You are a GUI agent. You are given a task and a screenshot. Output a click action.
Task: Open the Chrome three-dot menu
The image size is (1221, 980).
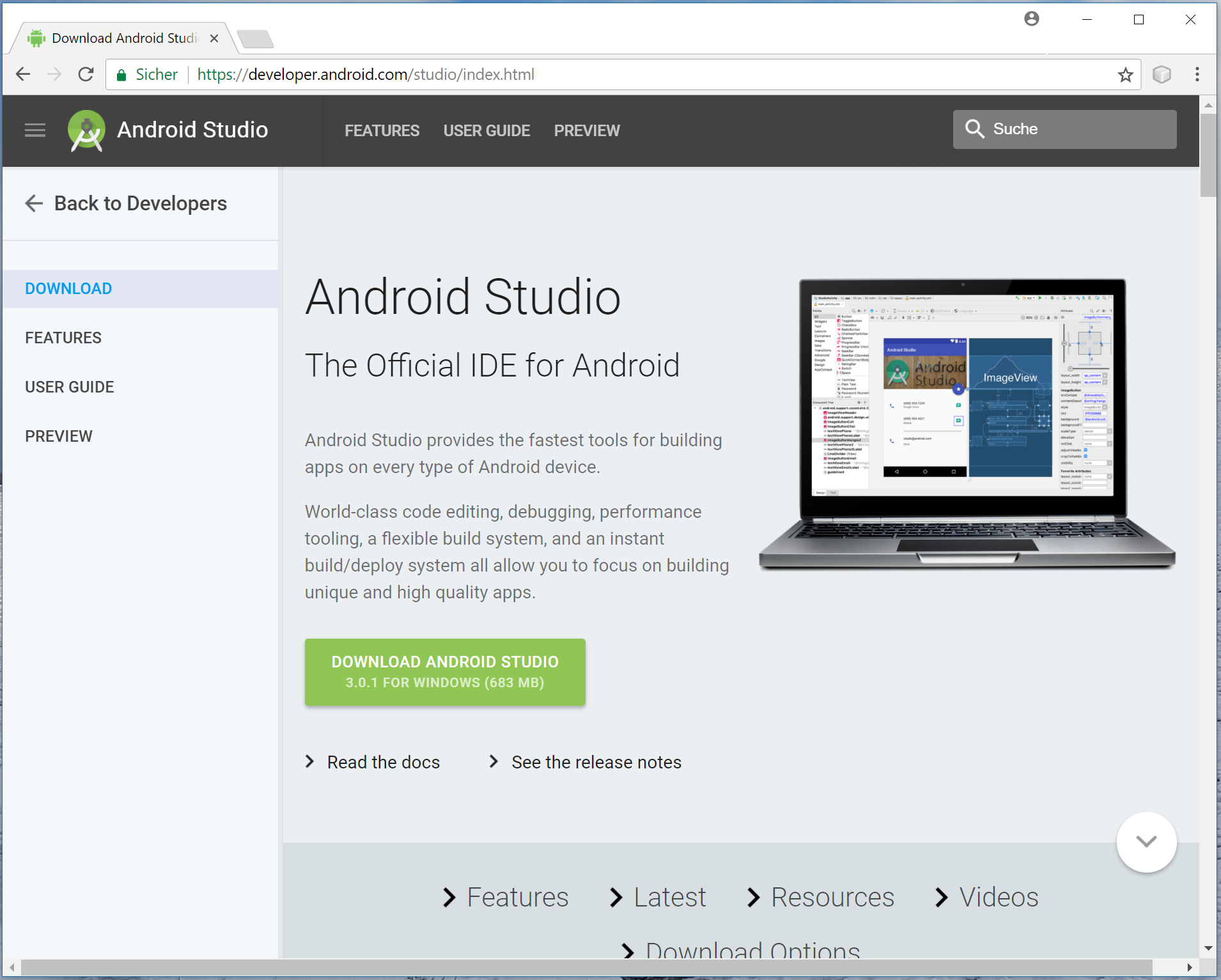coord(1197,75)
